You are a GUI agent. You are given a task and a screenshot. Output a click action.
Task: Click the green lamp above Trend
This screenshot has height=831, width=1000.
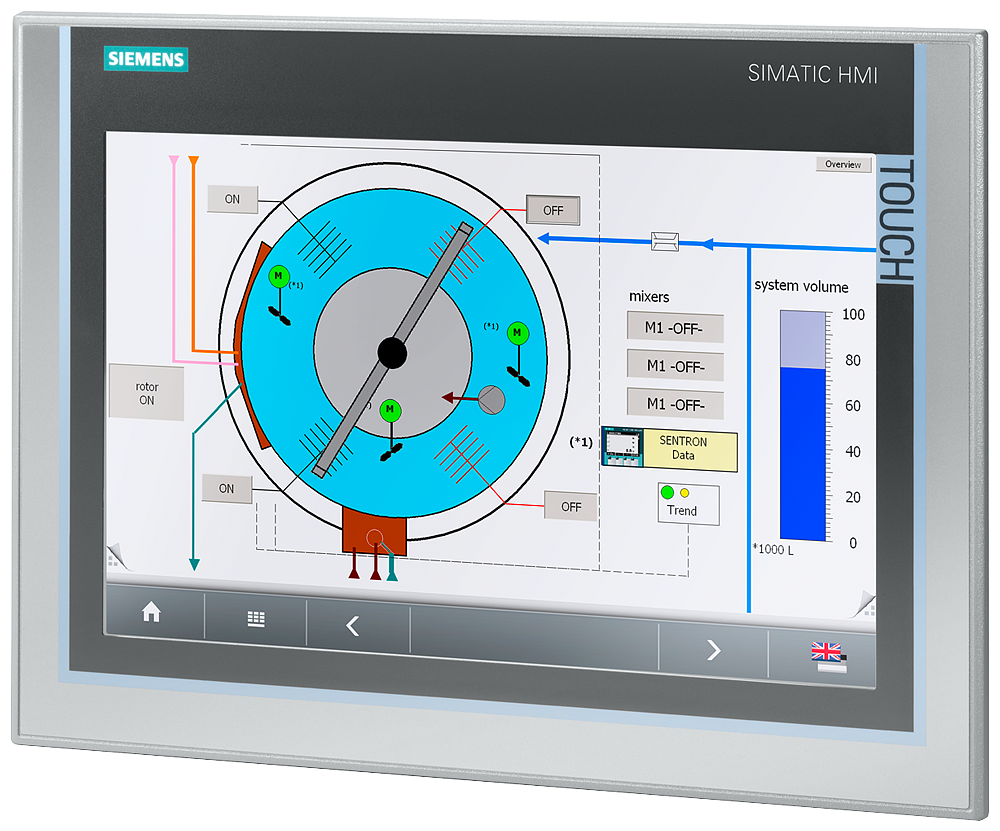[665, 492]
